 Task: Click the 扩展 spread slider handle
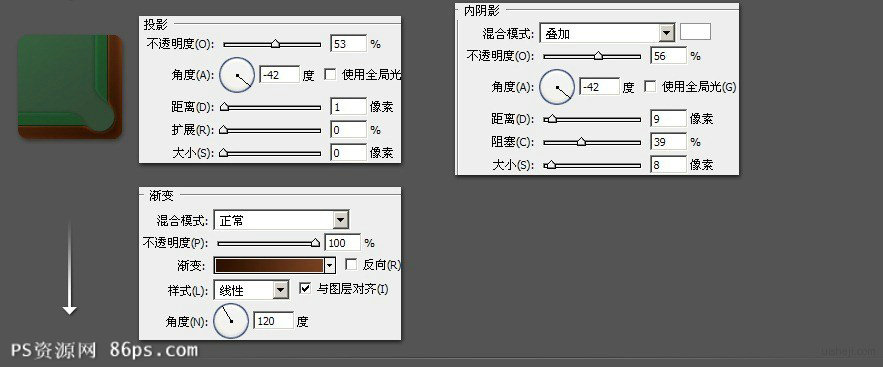(x=224, y=129)
